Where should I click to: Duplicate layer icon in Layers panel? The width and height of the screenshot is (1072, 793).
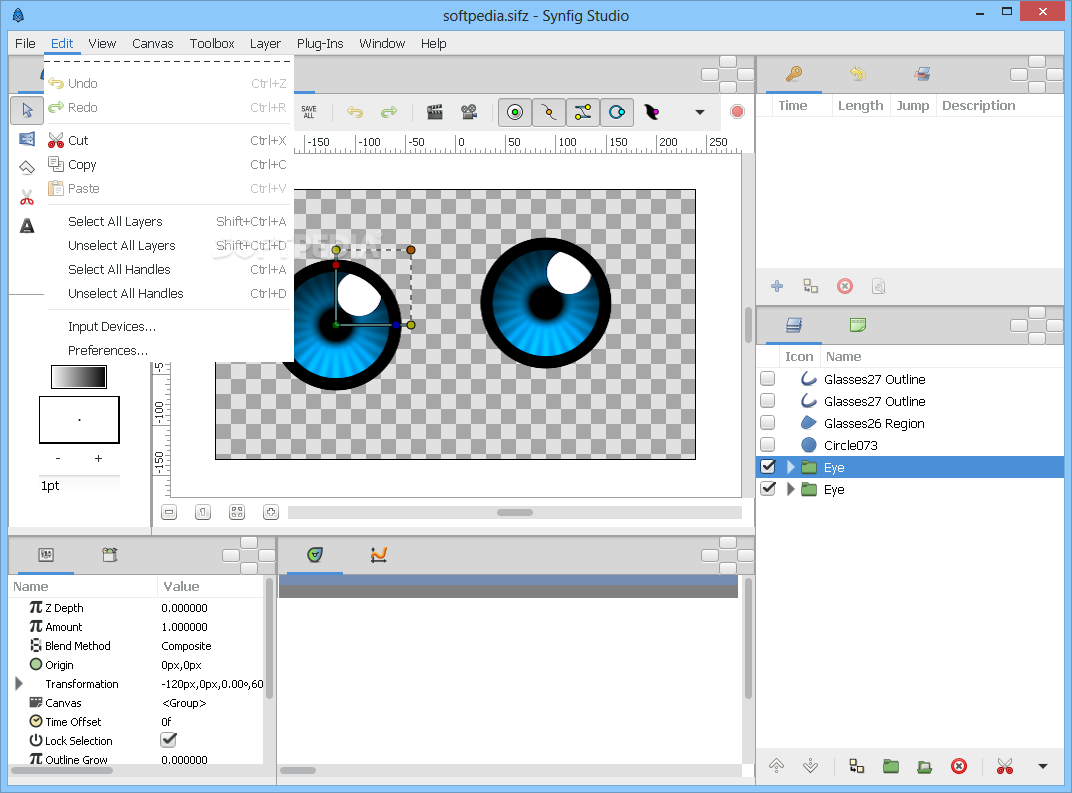tap(857, 766)
